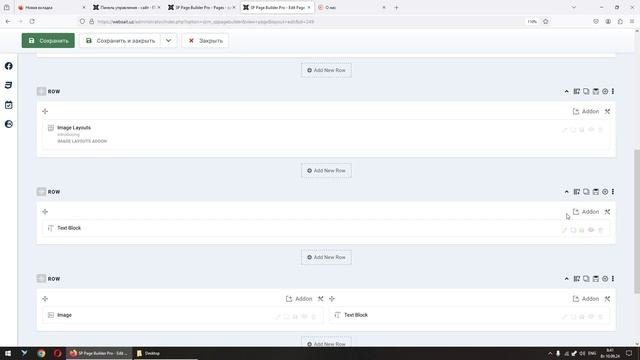
Task: Open Opera from the taskbar
Action: pyautogui.click(x=58, y=353)
